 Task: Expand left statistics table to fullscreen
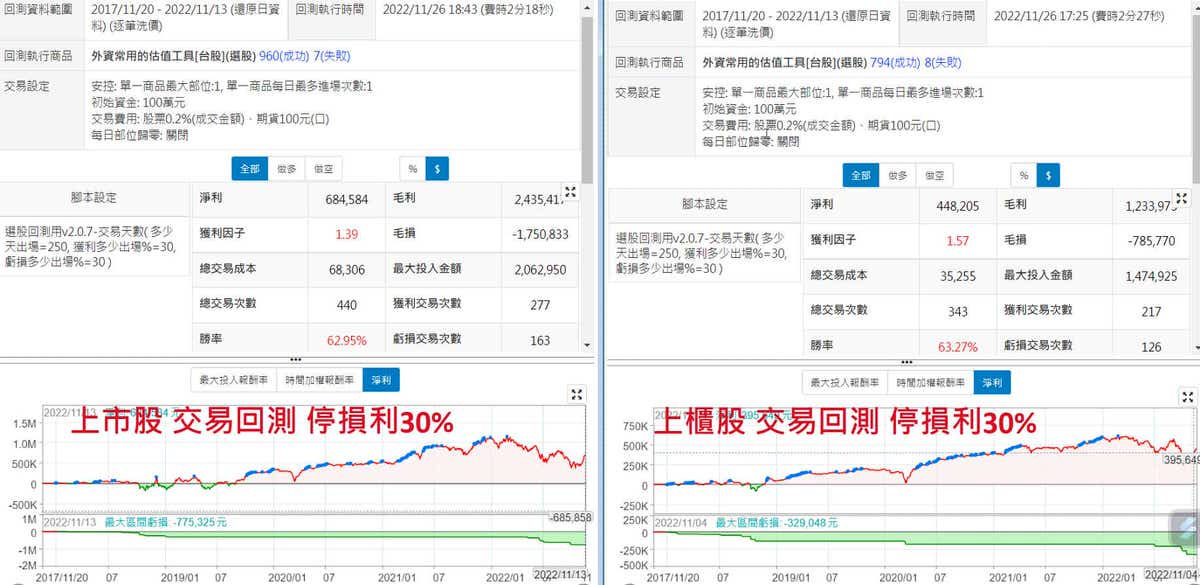point(570,192)
